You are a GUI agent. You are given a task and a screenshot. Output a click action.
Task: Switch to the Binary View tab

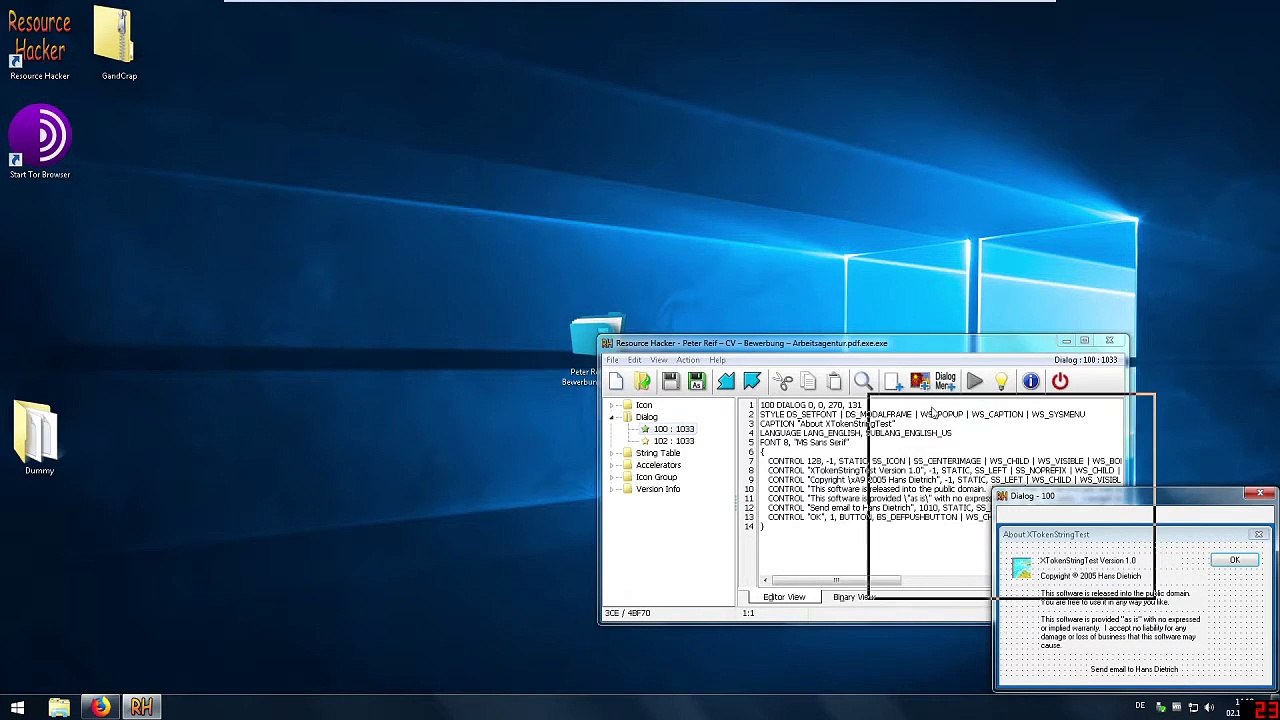click(853, 597)
